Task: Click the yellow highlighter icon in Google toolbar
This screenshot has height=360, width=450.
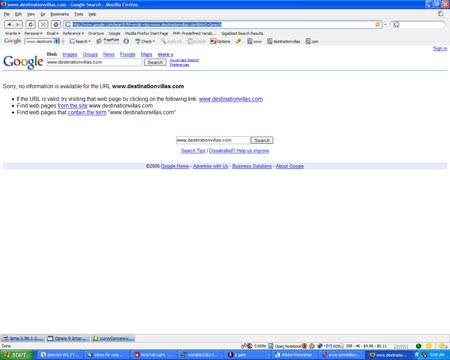Action: pos(238,41)
